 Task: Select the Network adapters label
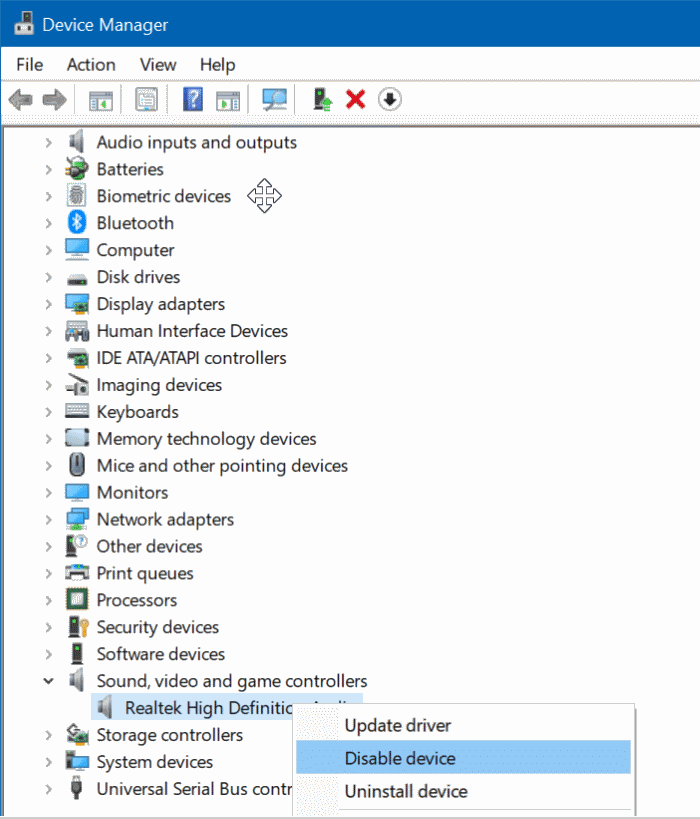(x=165, y=519)
